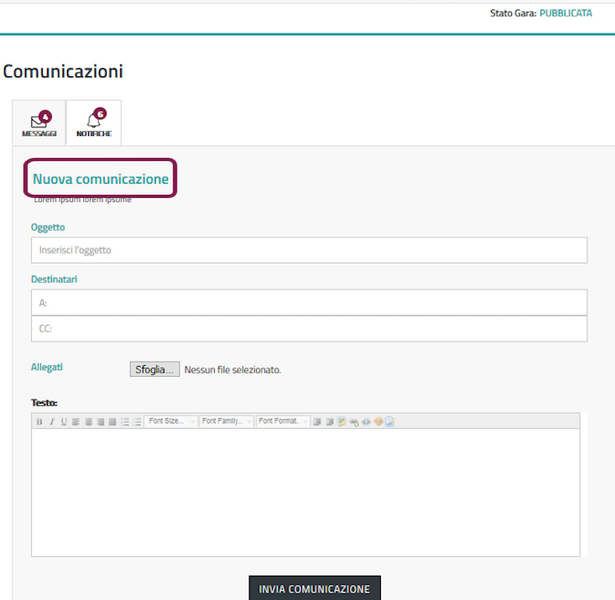Click Sfoglia to browse for attachment
615x600 pixels.
pyautogui.click(x=155, y=369)
